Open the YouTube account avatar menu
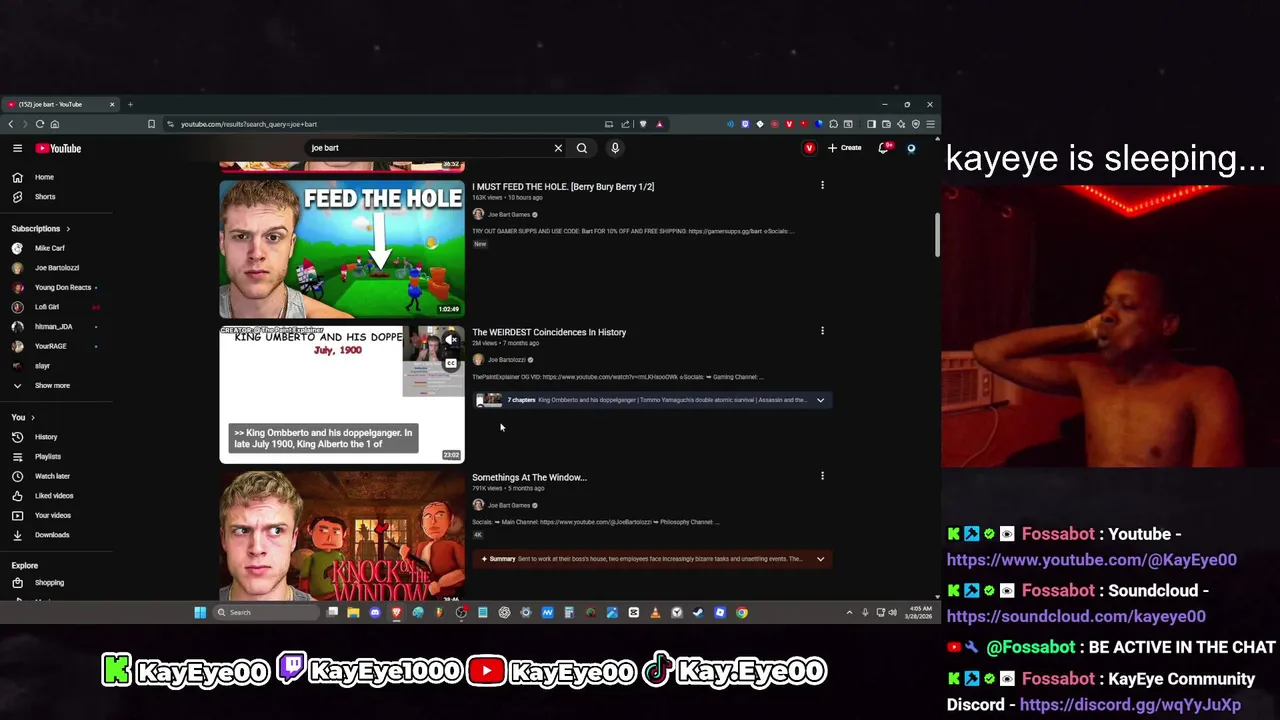The image size is (1280, 720). click(911, 148)
